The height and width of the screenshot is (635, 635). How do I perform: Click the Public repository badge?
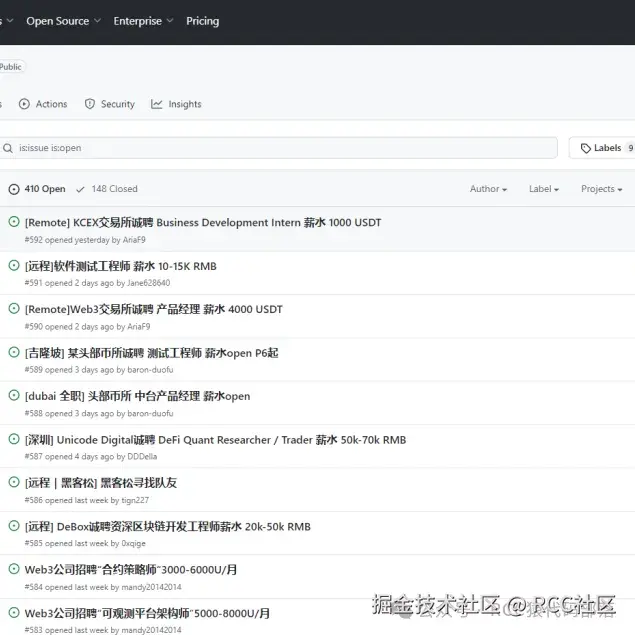click(x=11, y=67)
